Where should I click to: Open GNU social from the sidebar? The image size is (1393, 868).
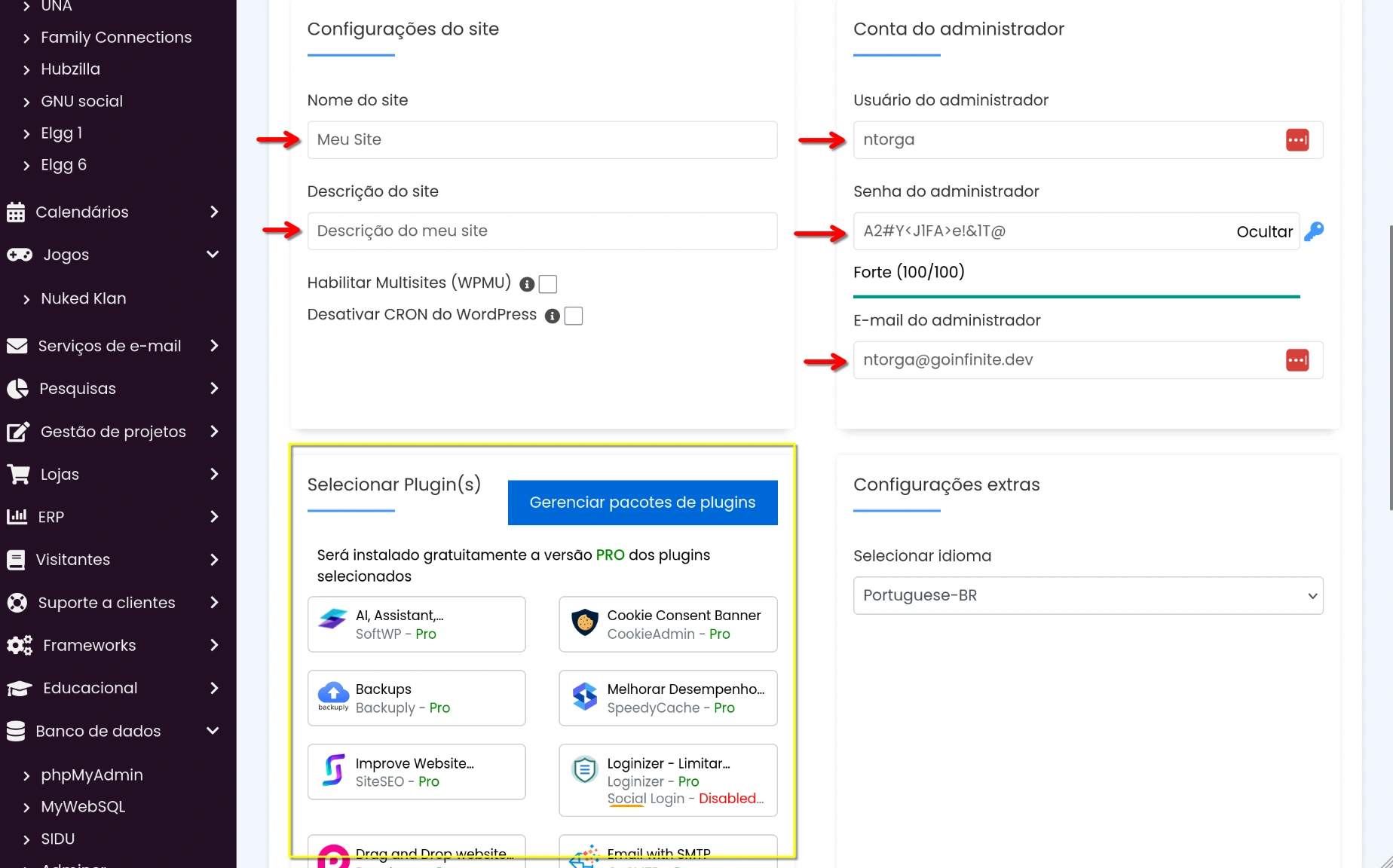[x=81, y=100]
